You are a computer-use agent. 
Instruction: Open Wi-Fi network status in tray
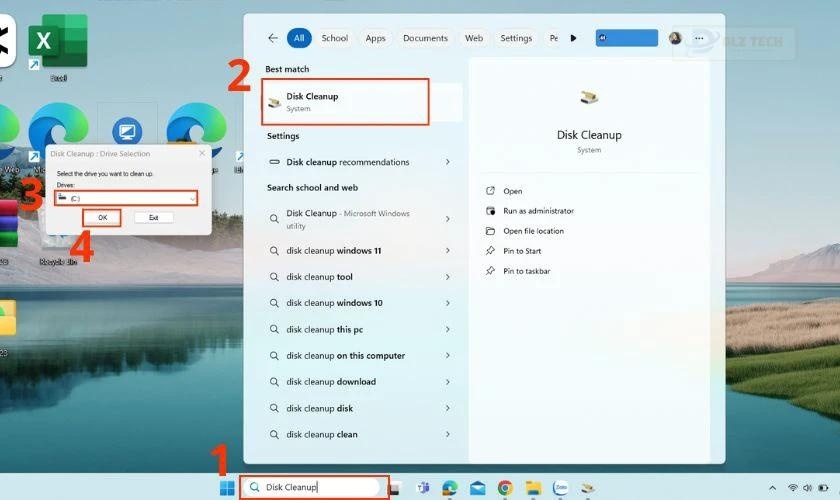click(793, 488)
